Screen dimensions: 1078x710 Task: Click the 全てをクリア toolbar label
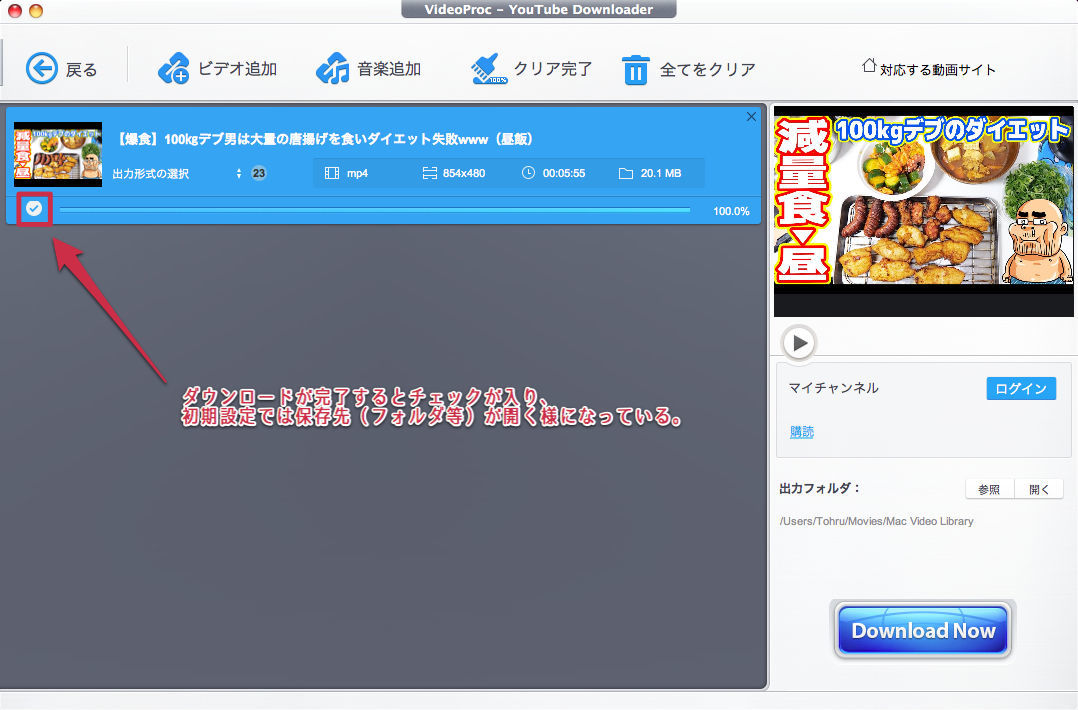[707, 69]
